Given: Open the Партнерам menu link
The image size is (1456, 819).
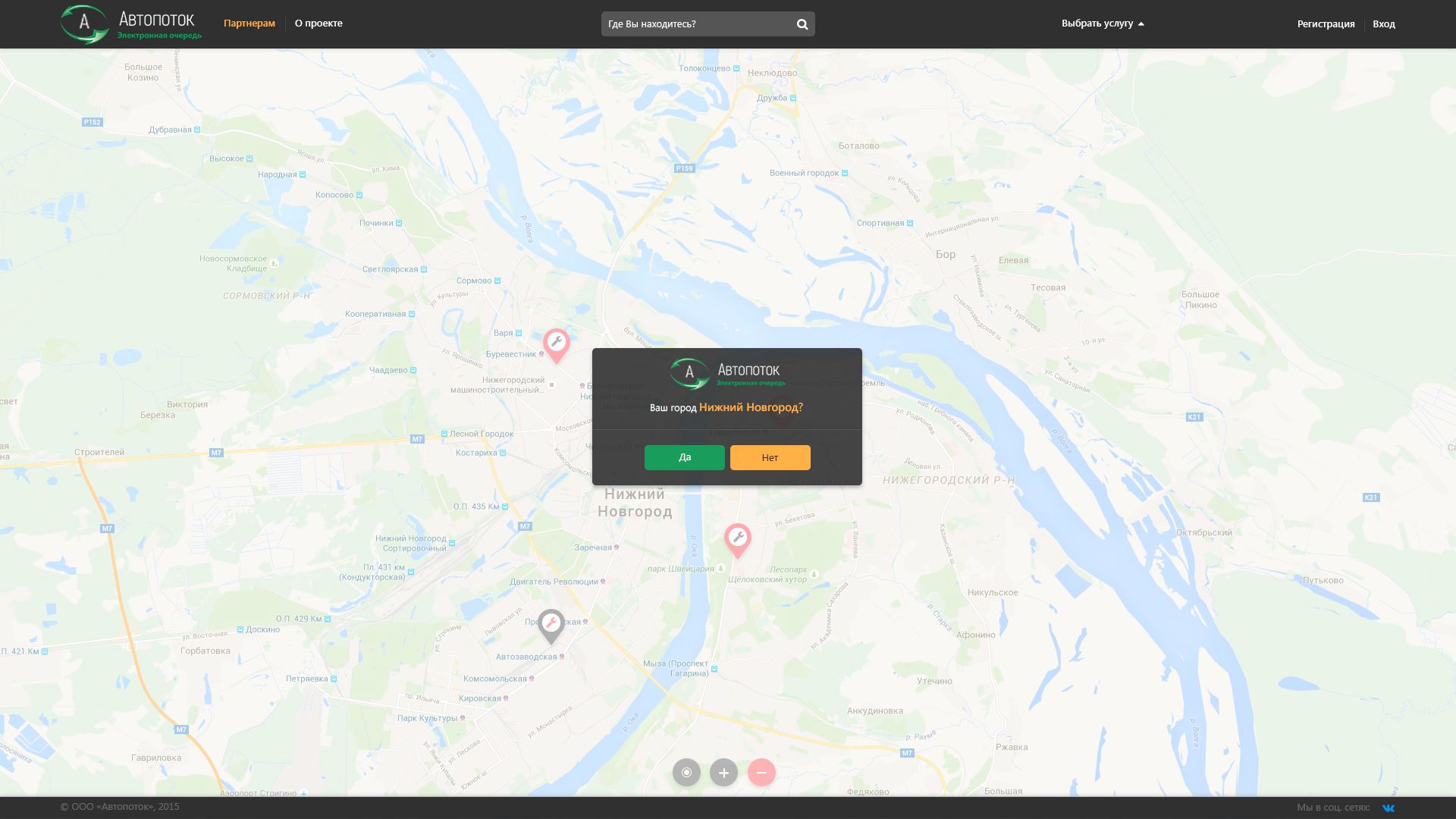Looking at the screenshot, I should 249,24.
